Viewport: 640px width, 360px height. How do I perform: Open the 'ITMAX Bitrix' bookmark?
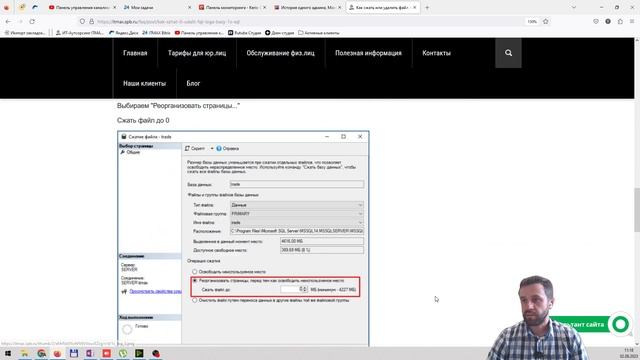pos(156,33)
